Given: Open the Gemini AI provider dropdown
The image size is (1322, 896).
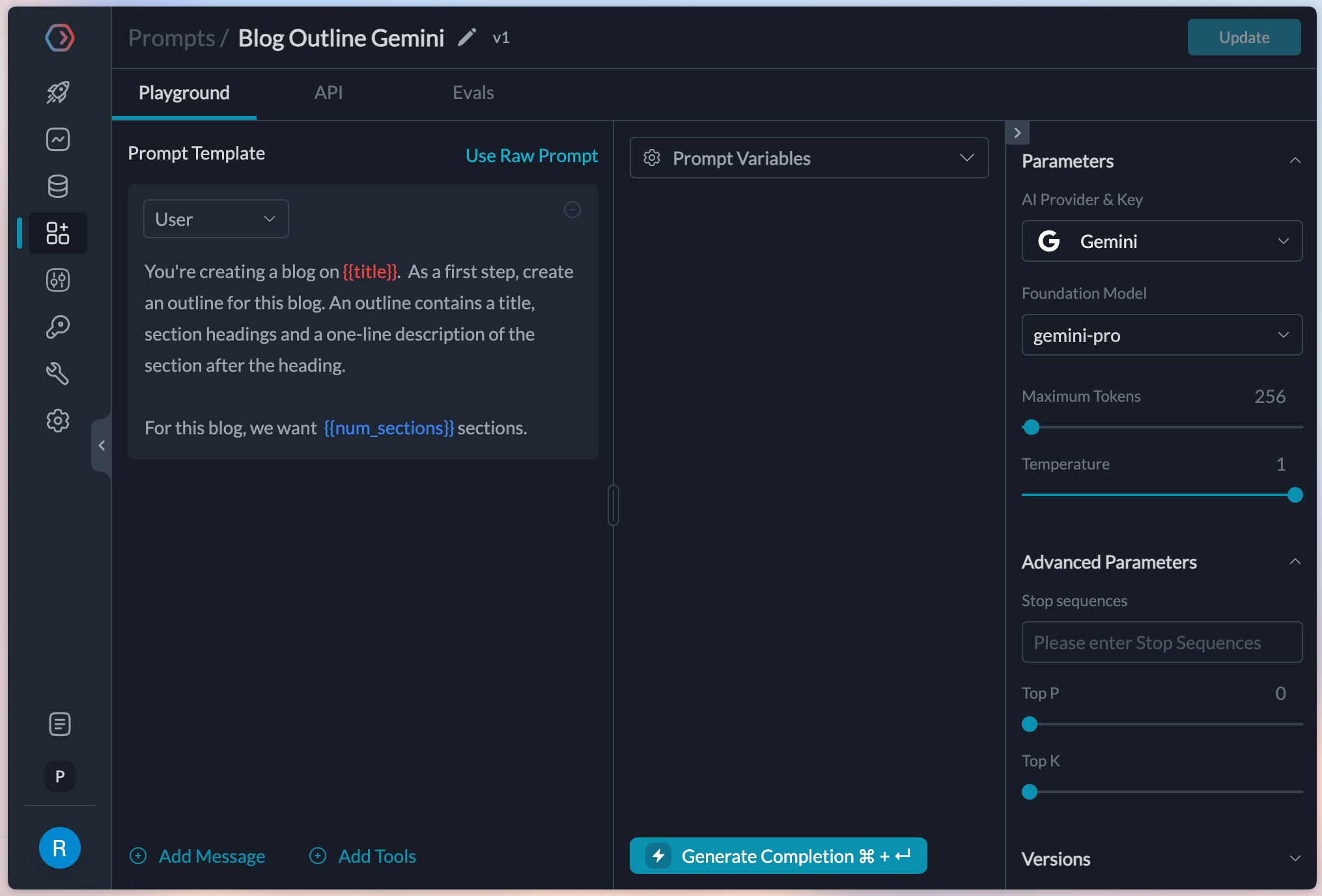Looking at the screenshot, I should pyautogui.click(x=1162, y=242).
